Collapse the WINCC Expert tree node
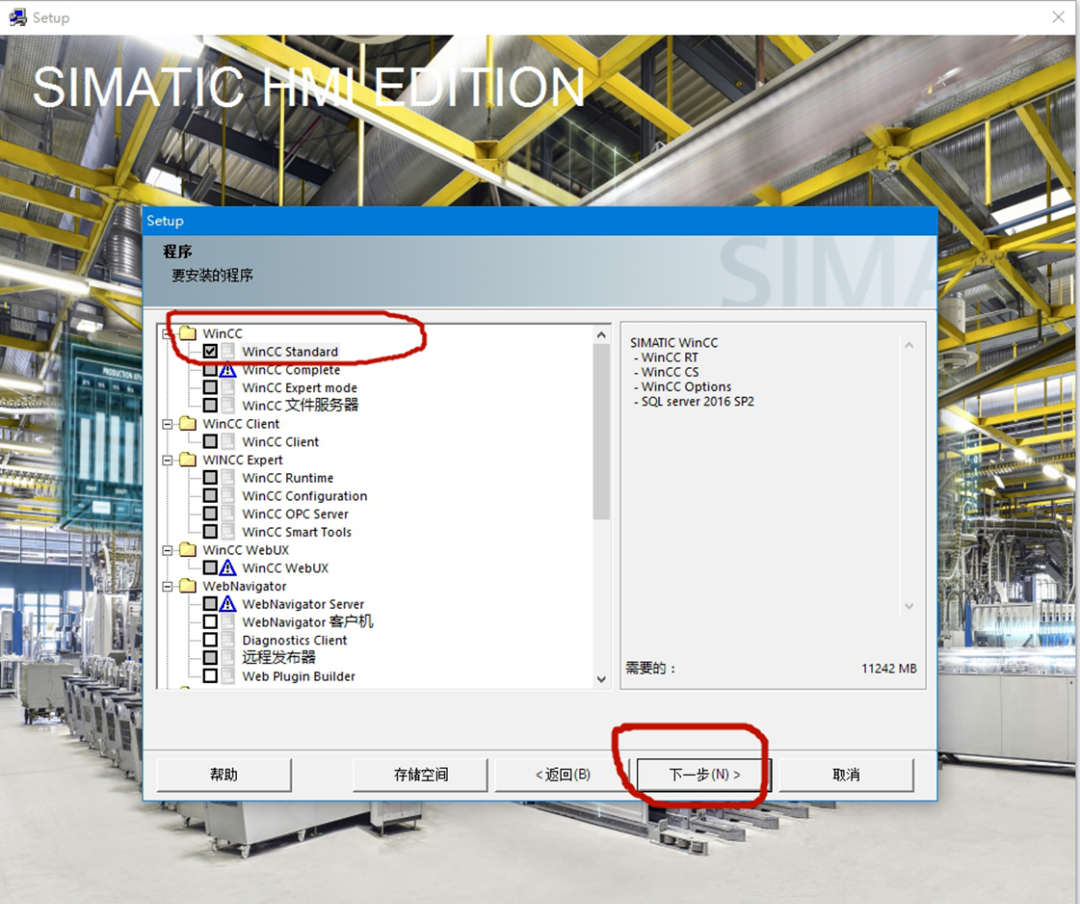Screen dimensions: 1080x904 [x=167, y=460]
